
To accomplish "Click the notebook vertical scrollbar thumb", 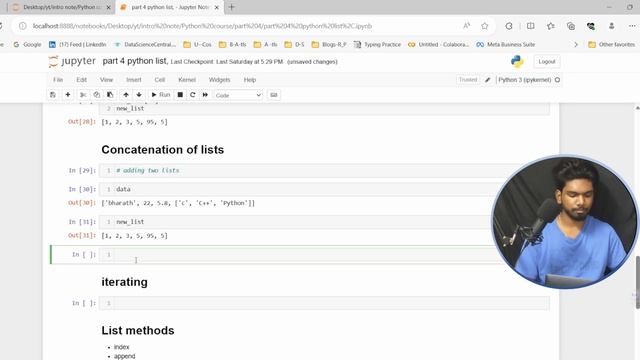I will point(637,282).
